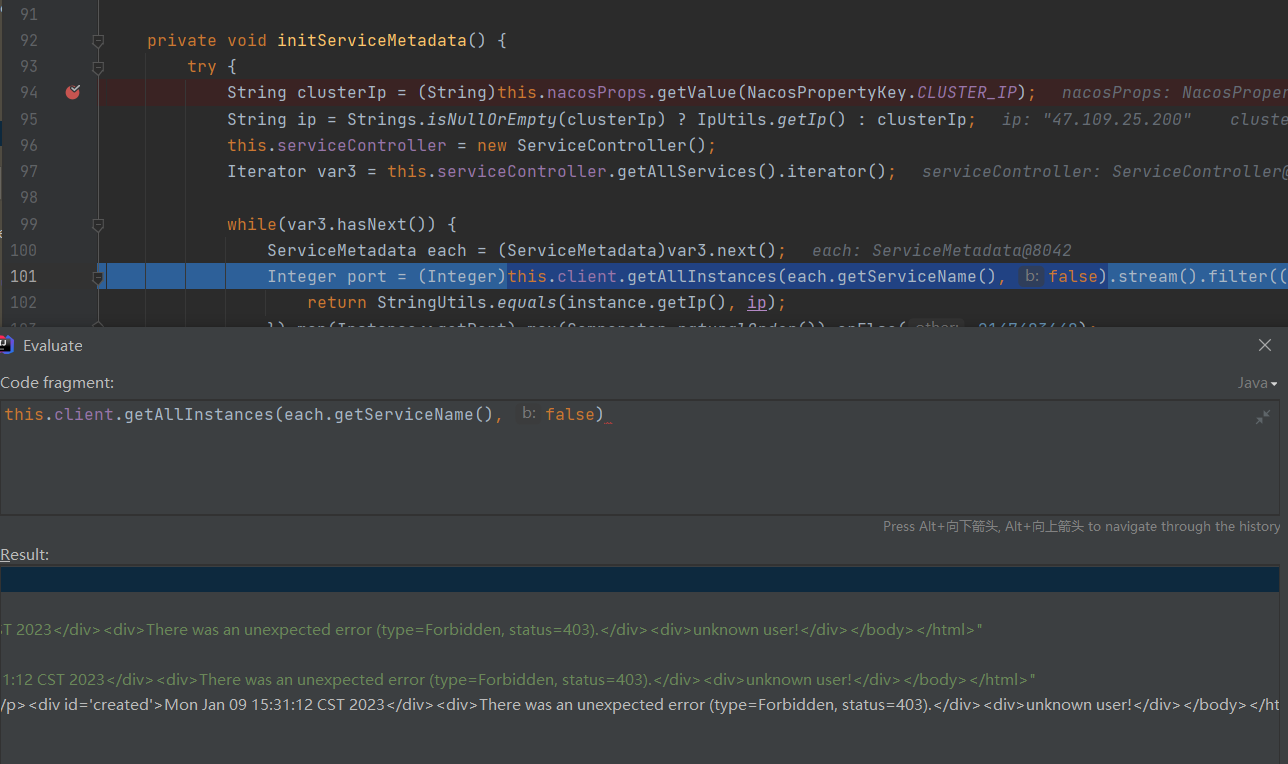Click the 'b:' parameter hint in editor line 101
The width and height of the screenshot is (1288, 764).
(1029, 277)
